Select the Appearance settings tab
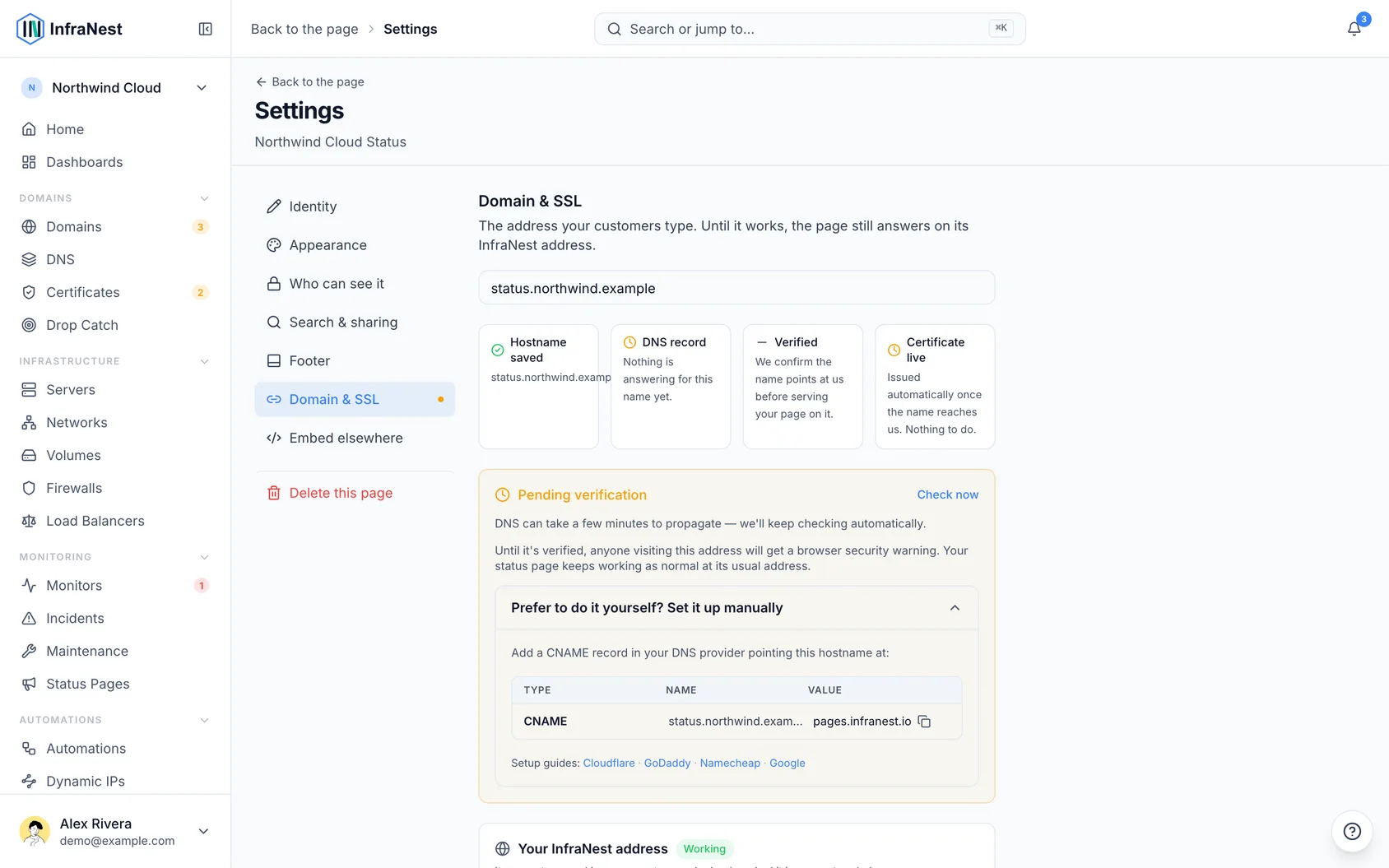The height and width of the screenshot is (868, 1389). point(355,245)
